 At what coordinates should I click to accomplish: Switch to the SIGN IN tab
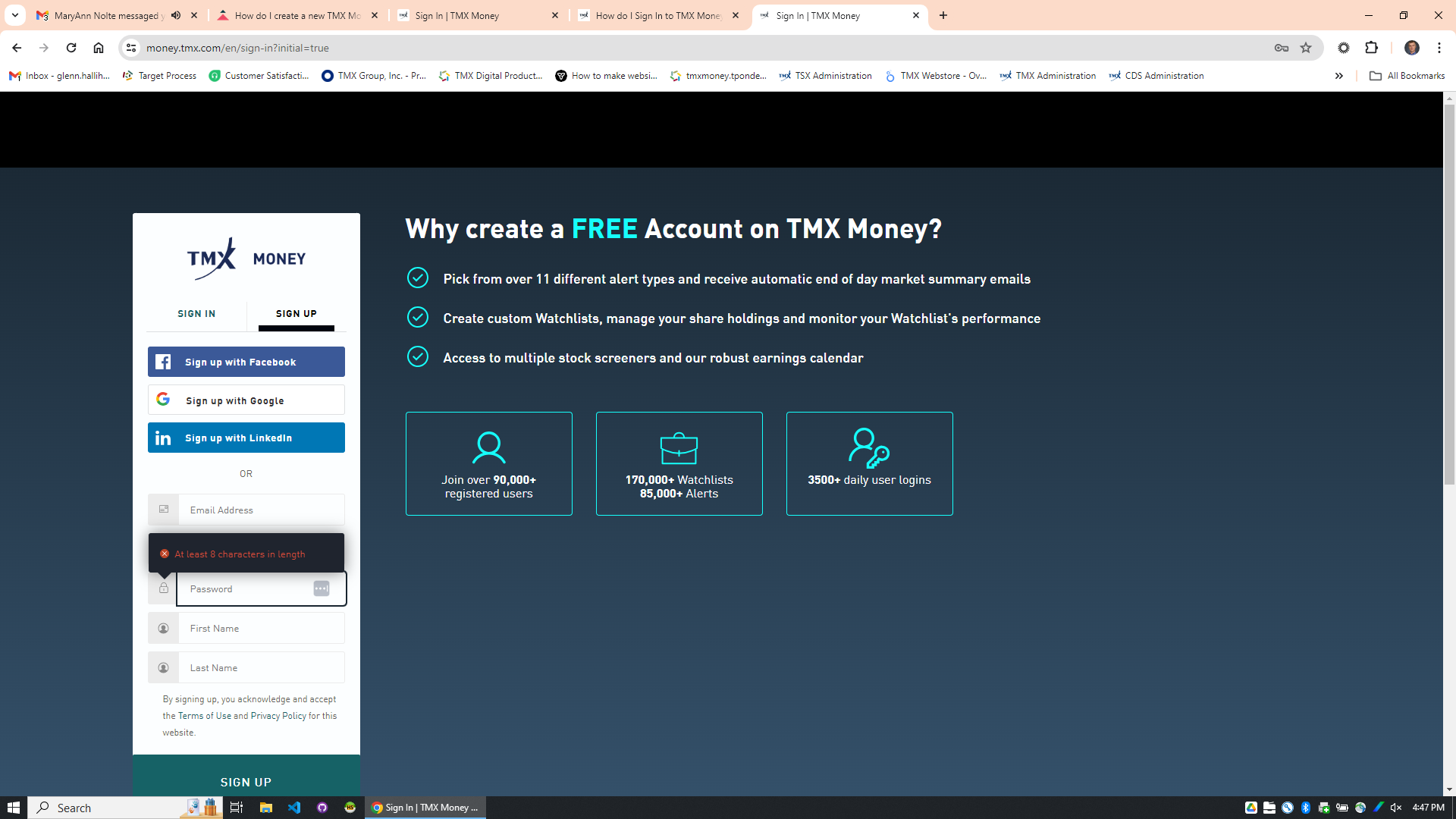pos(196,314)
